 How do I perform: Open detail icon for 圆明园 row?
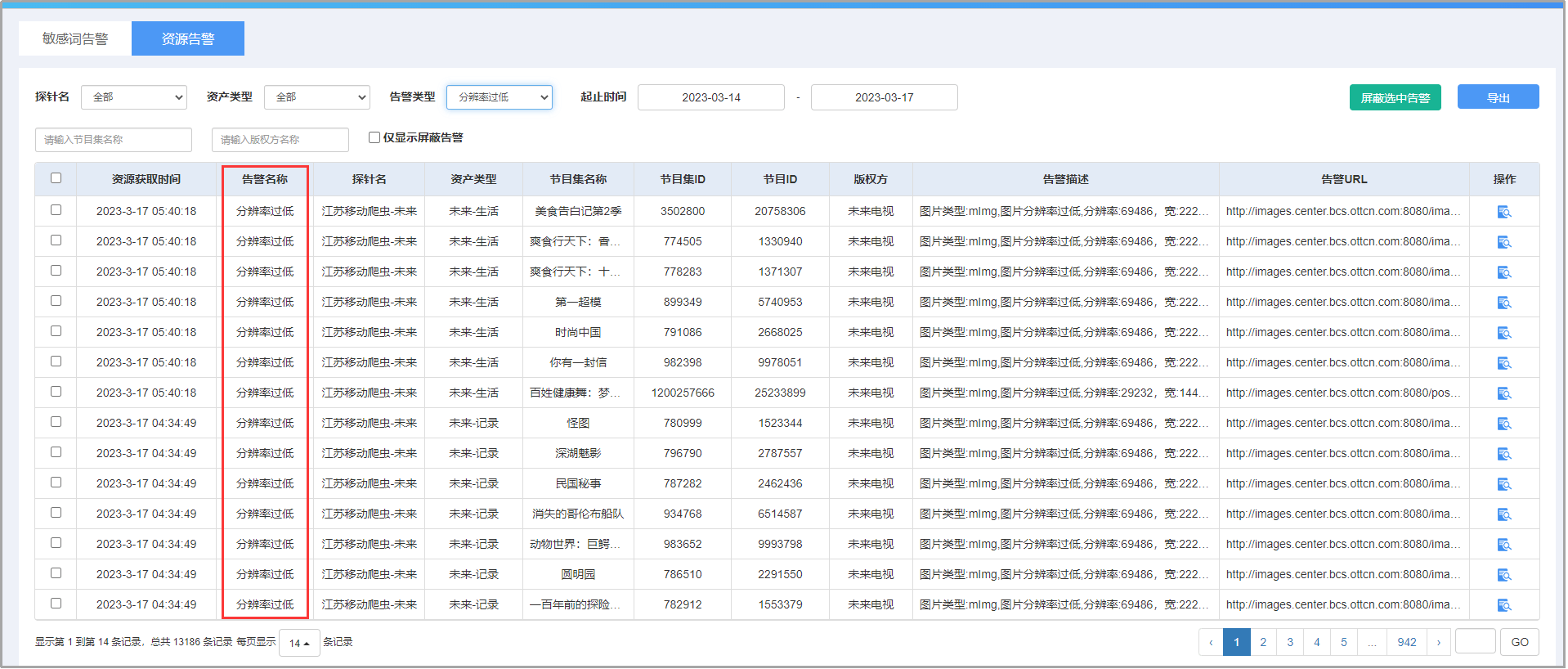(x=1503, y=575)
